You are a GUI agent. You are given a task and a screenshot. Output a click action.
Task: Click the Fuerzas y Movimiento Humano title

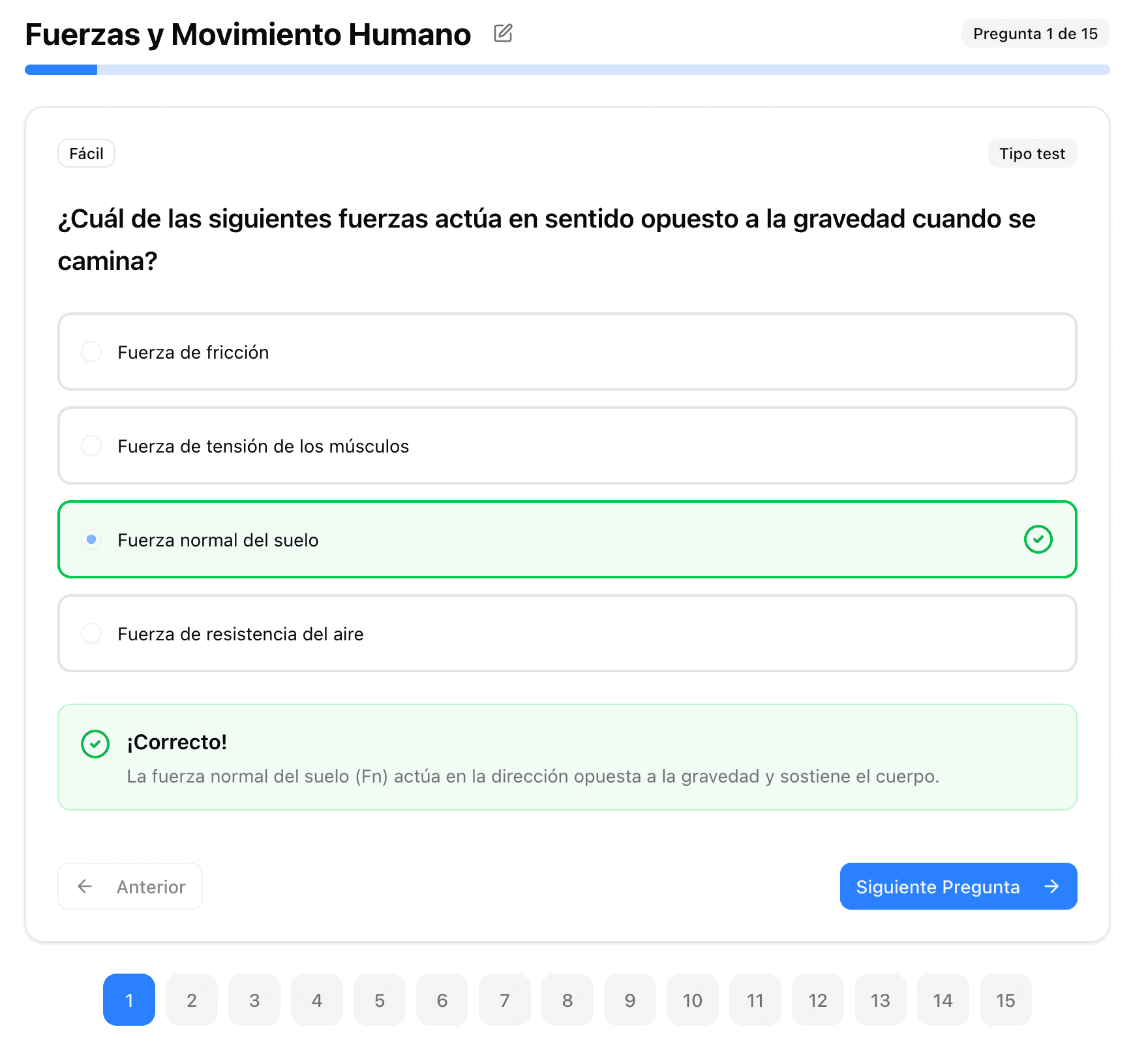click(x=248, y=33)
